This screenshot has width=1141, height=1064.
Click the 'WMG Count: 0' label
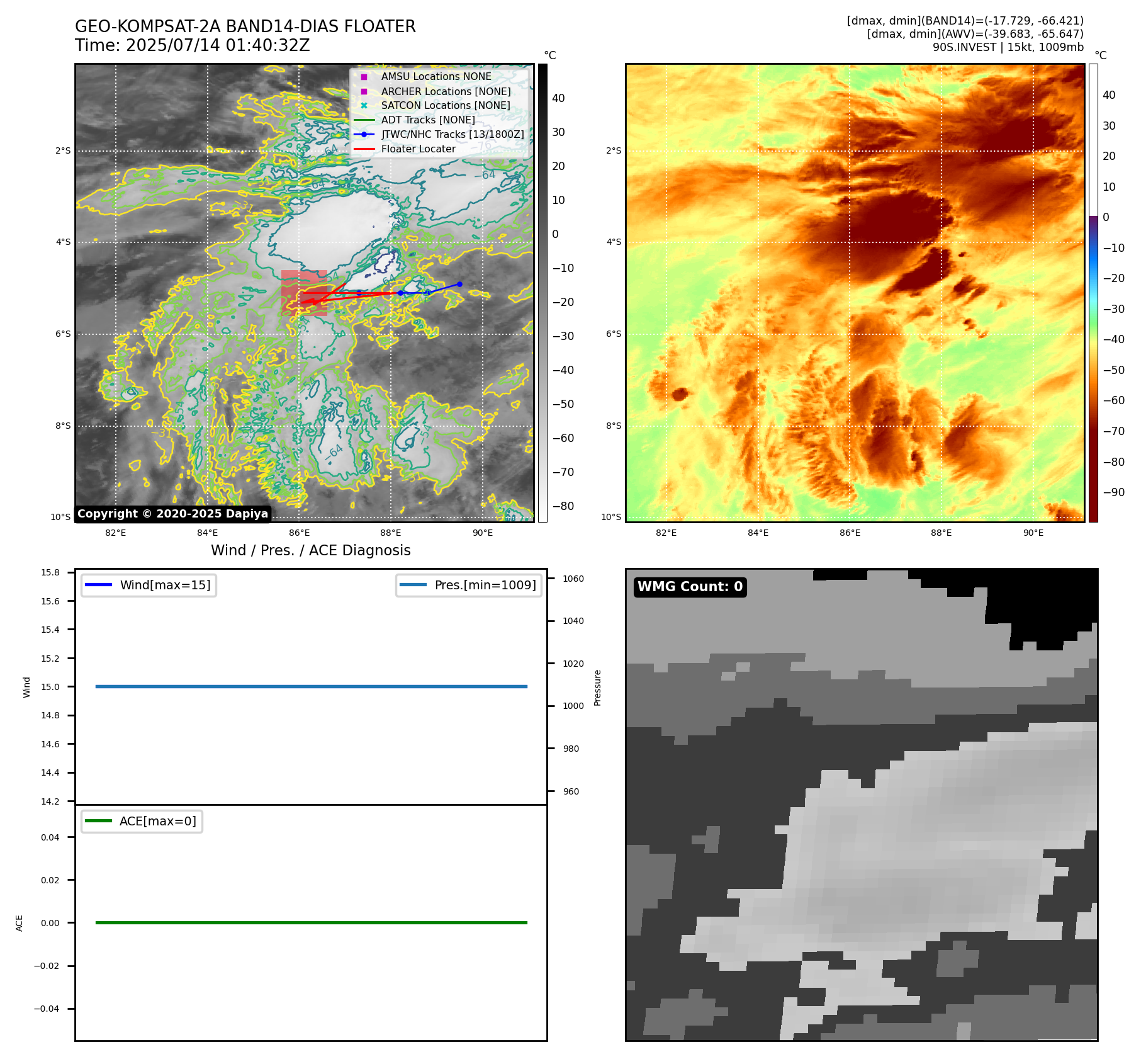690,587
